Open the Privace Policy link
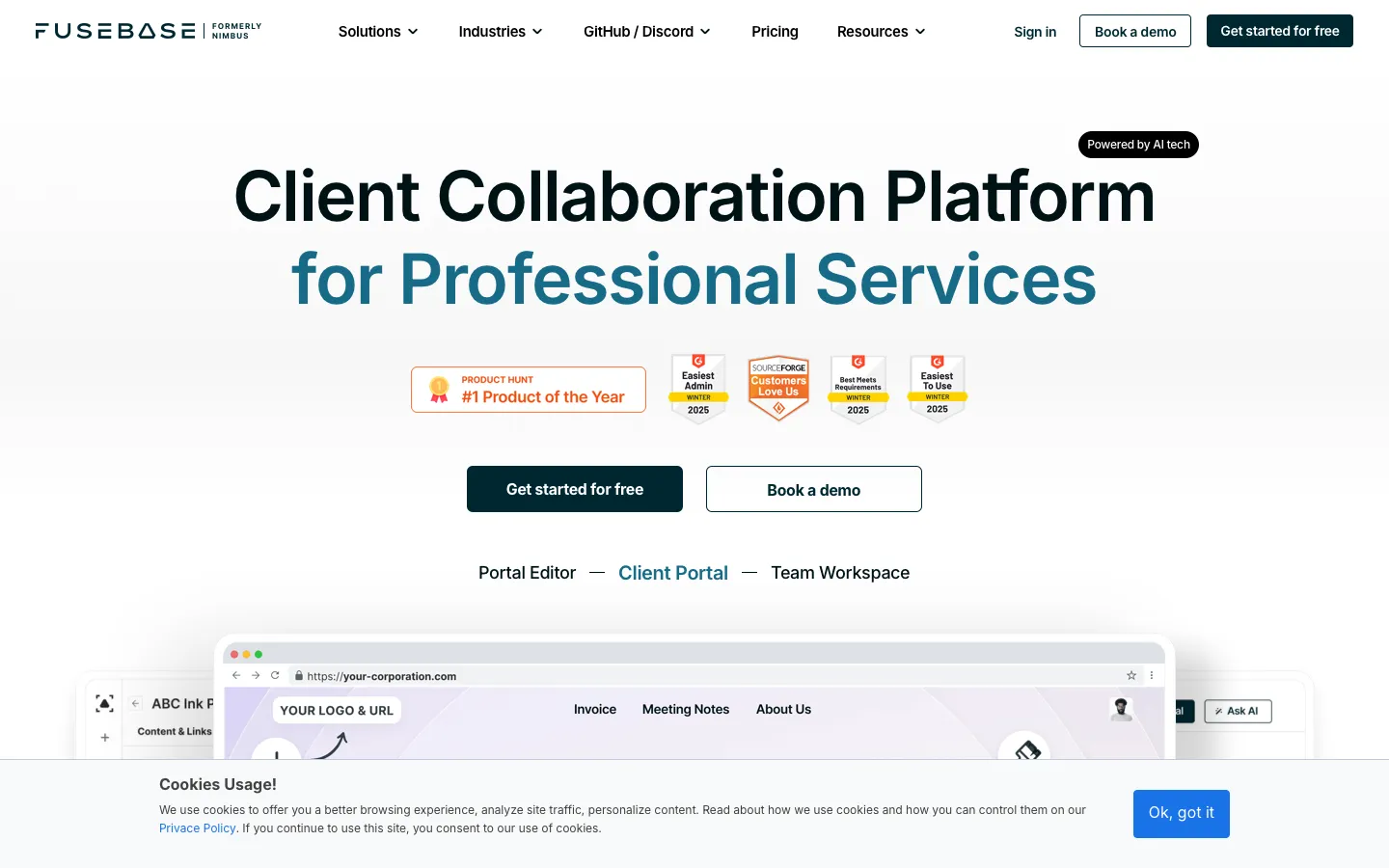Viewport: 1389px width, 868px height. [x=198, y=828]
